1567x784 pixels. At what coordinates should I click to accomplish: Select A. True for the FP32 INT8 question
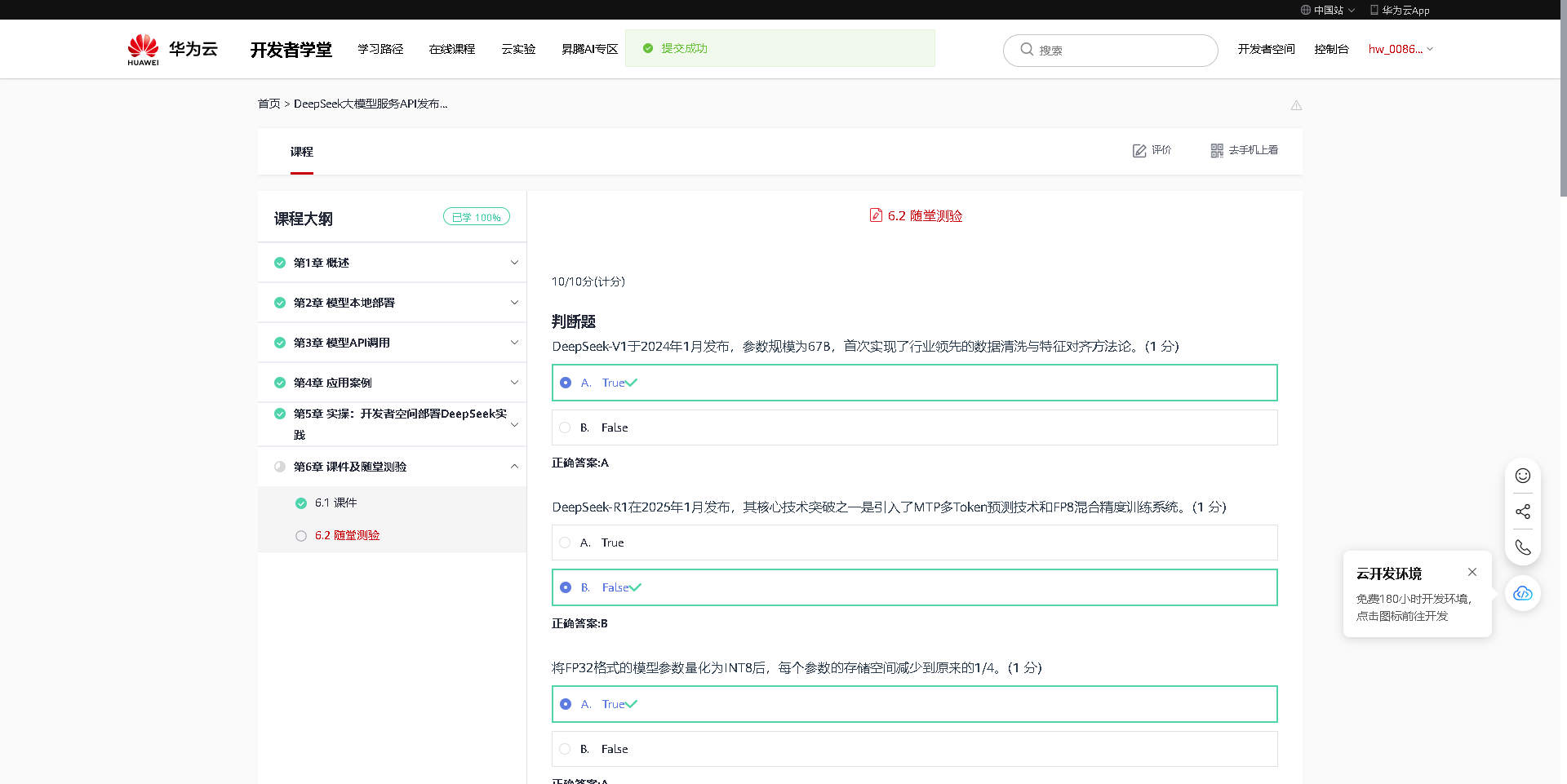point(915,704)
